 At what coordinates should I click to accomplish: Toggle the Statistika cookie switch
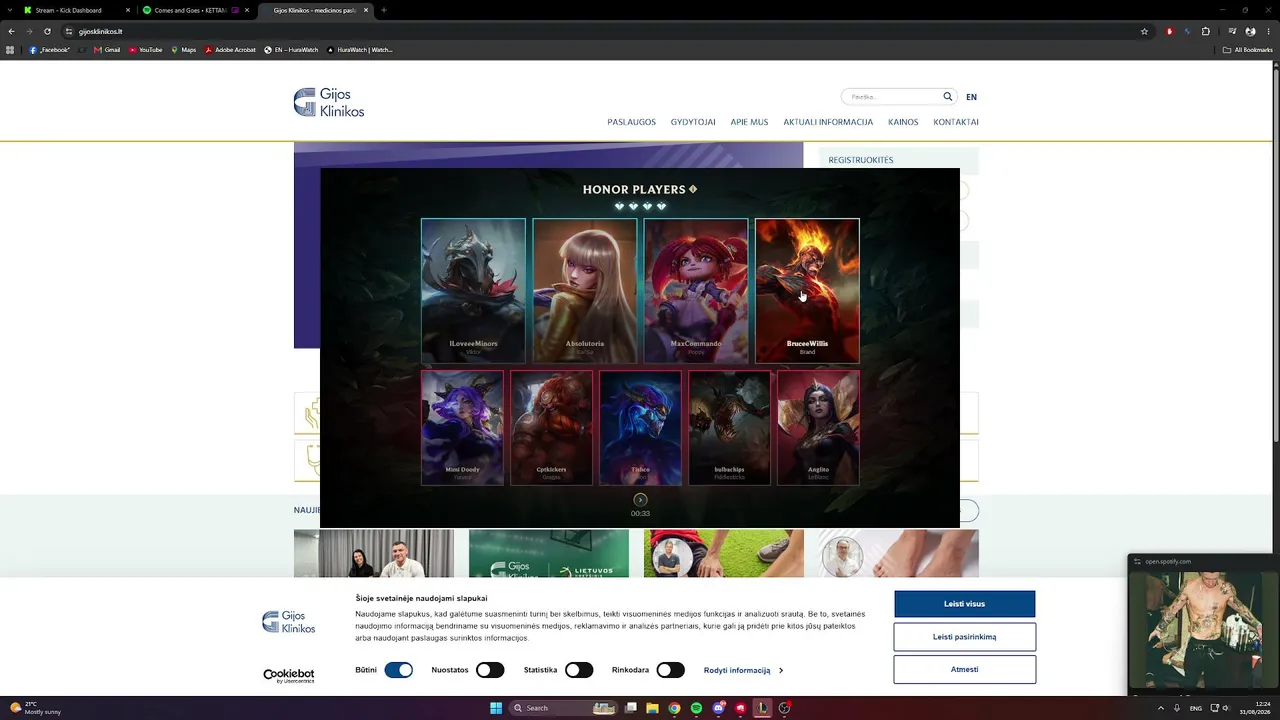click(579, 670)
